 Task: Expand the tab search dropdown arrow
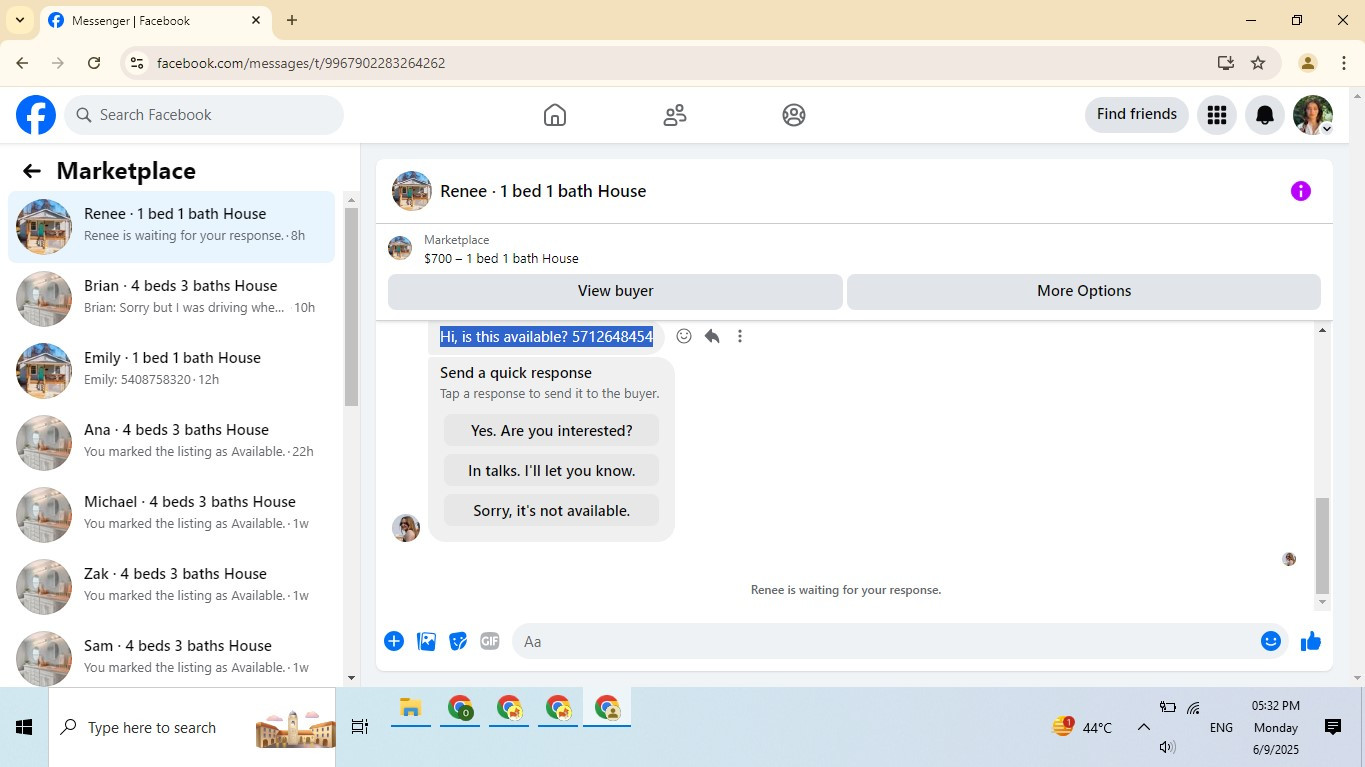click(20, 20)
